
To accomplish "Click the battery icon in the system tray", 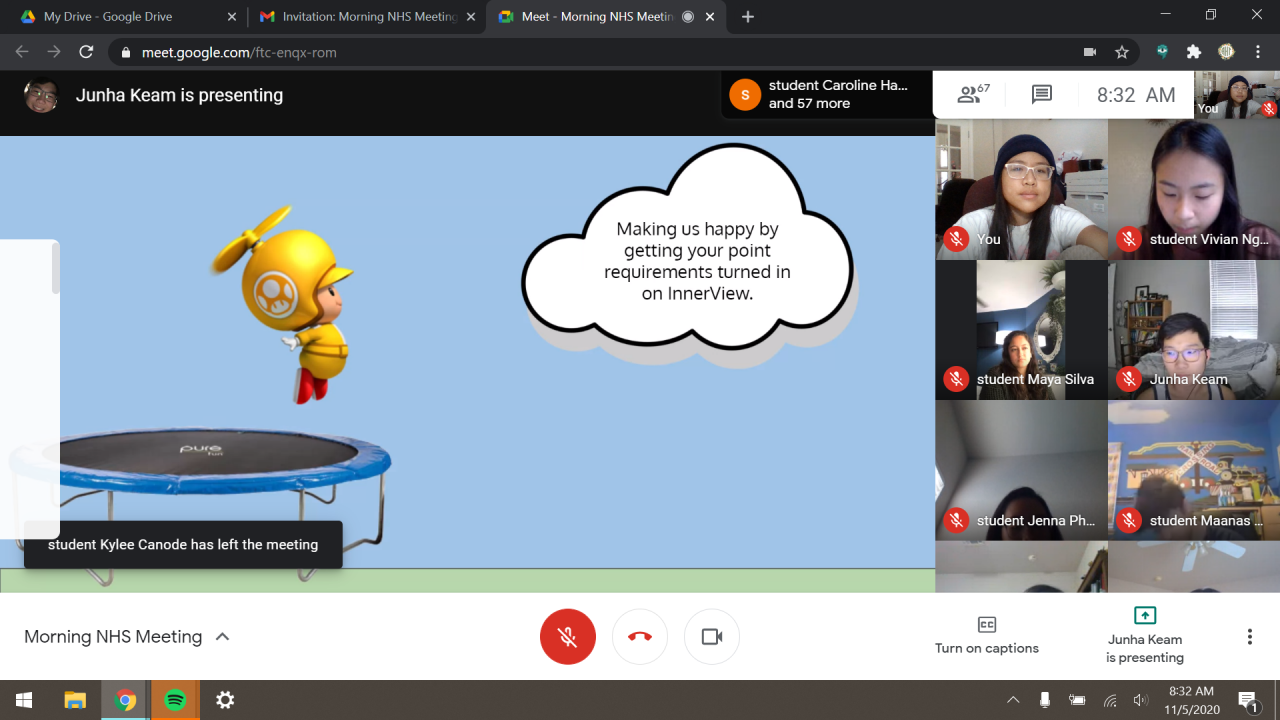I will pos(1077,700).
